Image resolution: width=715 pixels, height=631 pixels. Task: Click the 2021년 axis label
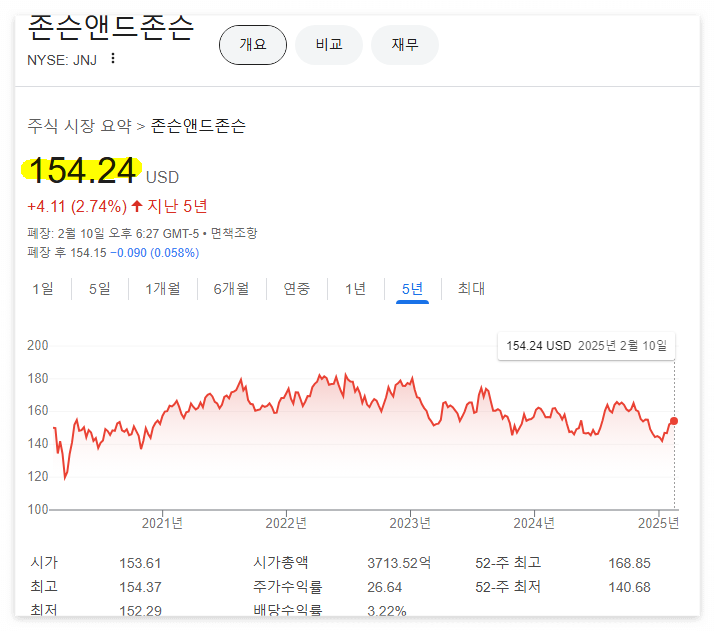click(x=162, y=523)
